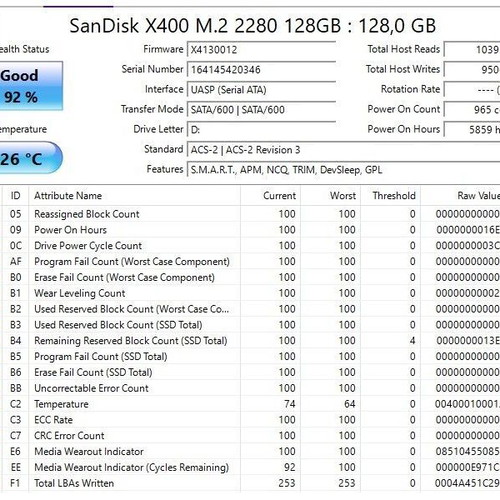Click the Power On Count value field

click(x=472, y=110)
